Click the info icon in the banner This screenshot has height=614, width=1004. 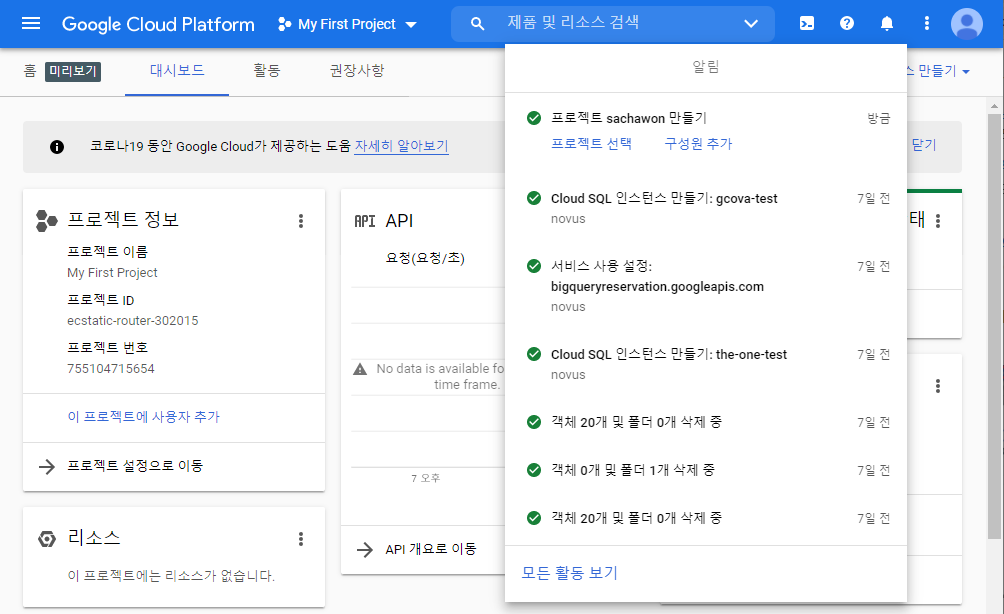(57, 147)
